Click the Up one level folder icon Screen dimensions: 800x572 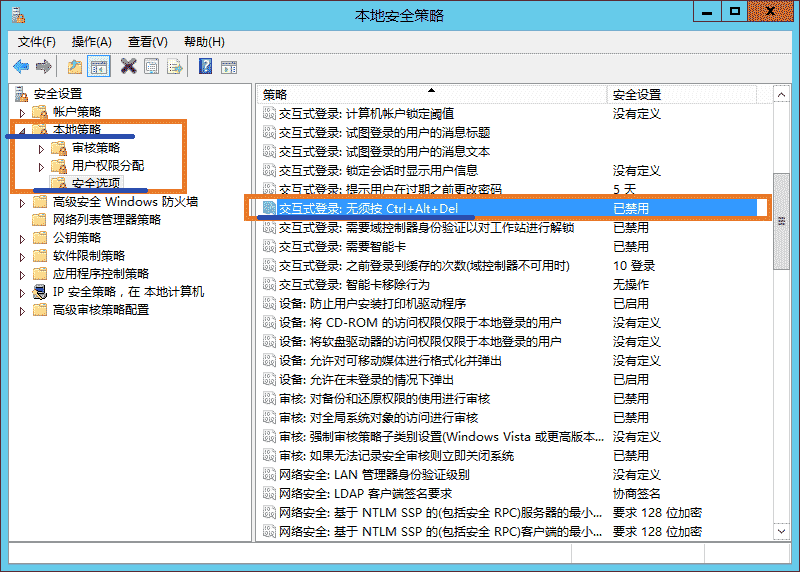[75, 66]
